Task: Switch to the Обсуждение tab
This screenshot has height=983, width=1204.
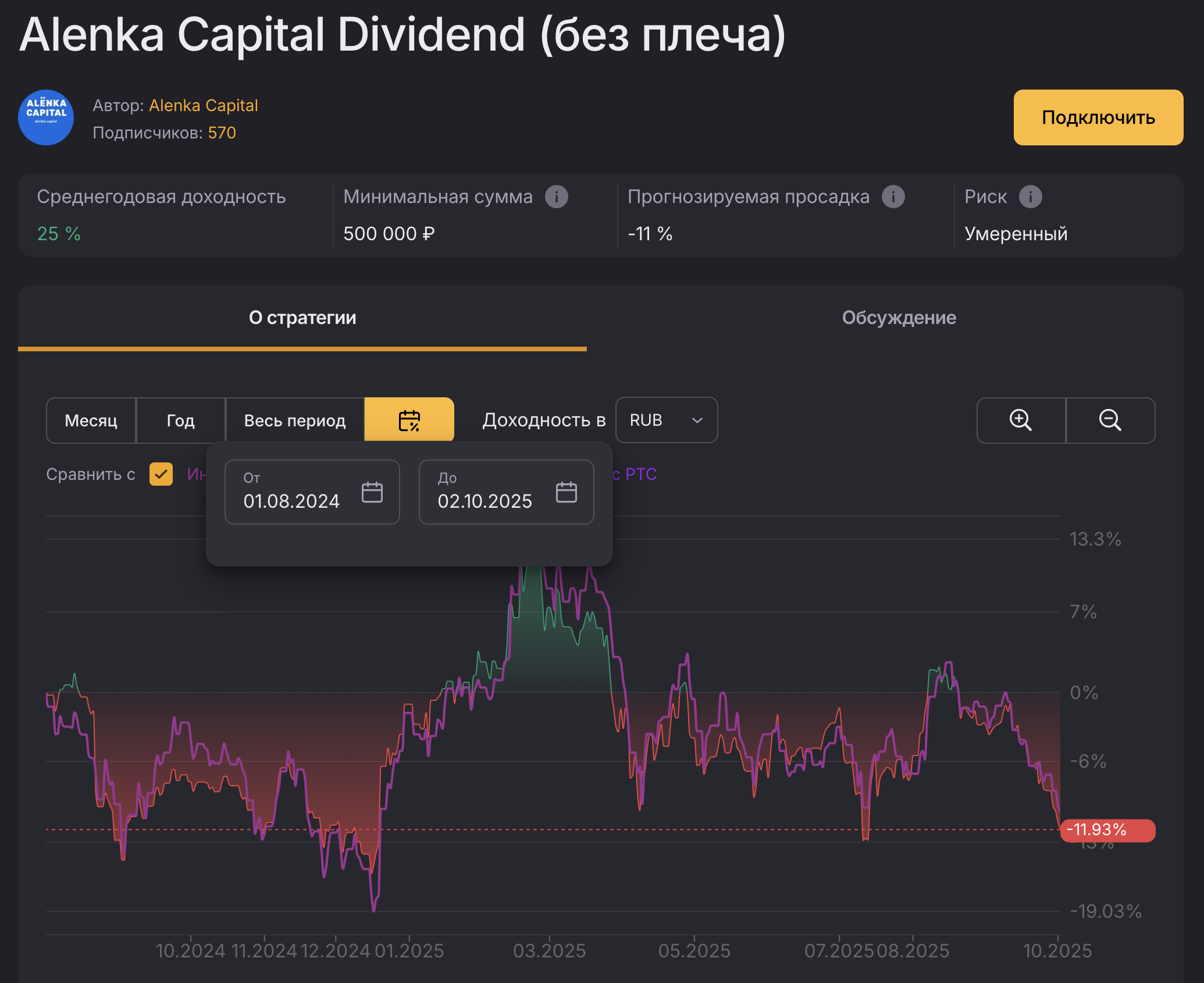Action: (899, 318)
